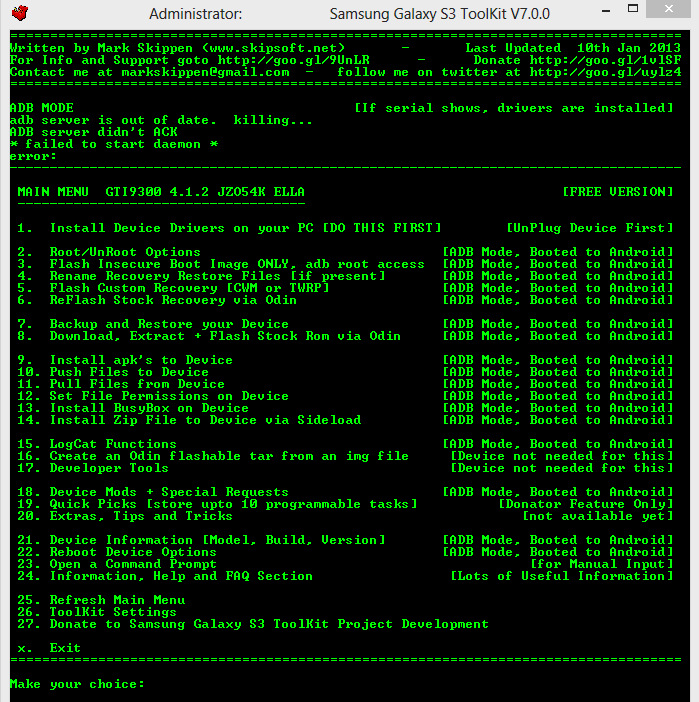Click the 'Samsung Galaxy S3 ToolKit V7.0.0' title

click(440, 14)
